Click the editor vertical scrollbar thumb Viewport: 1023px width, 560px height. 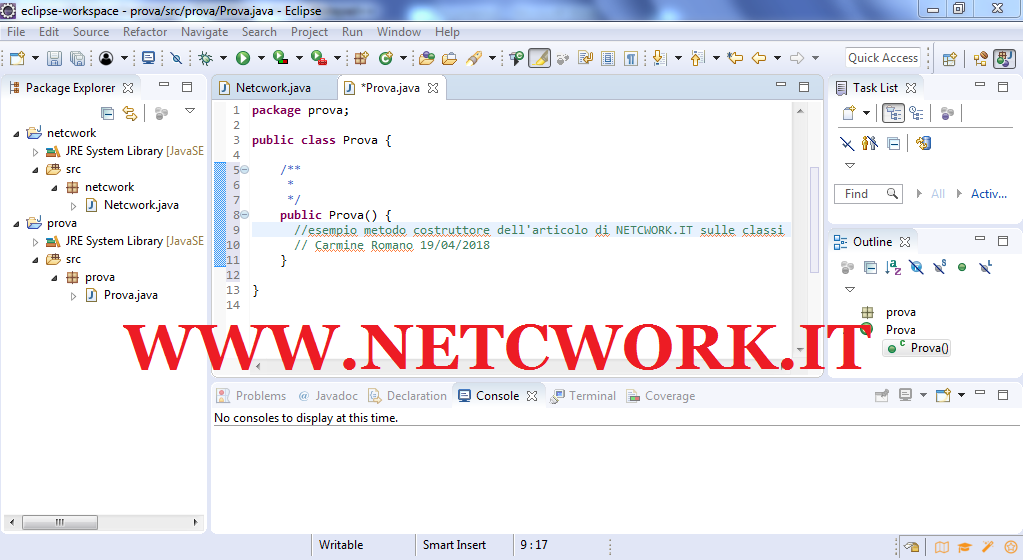(814, 220)
